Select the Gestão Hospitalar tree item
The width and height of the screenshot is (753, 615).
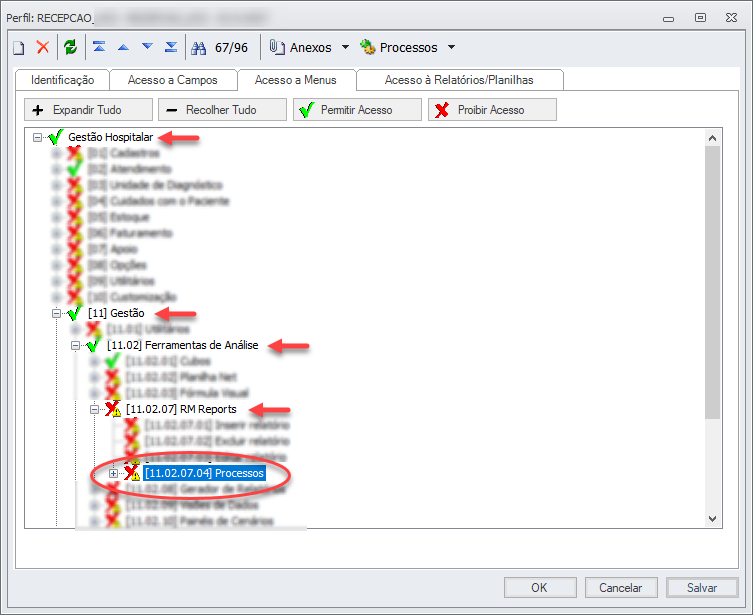tap(110, 137)
